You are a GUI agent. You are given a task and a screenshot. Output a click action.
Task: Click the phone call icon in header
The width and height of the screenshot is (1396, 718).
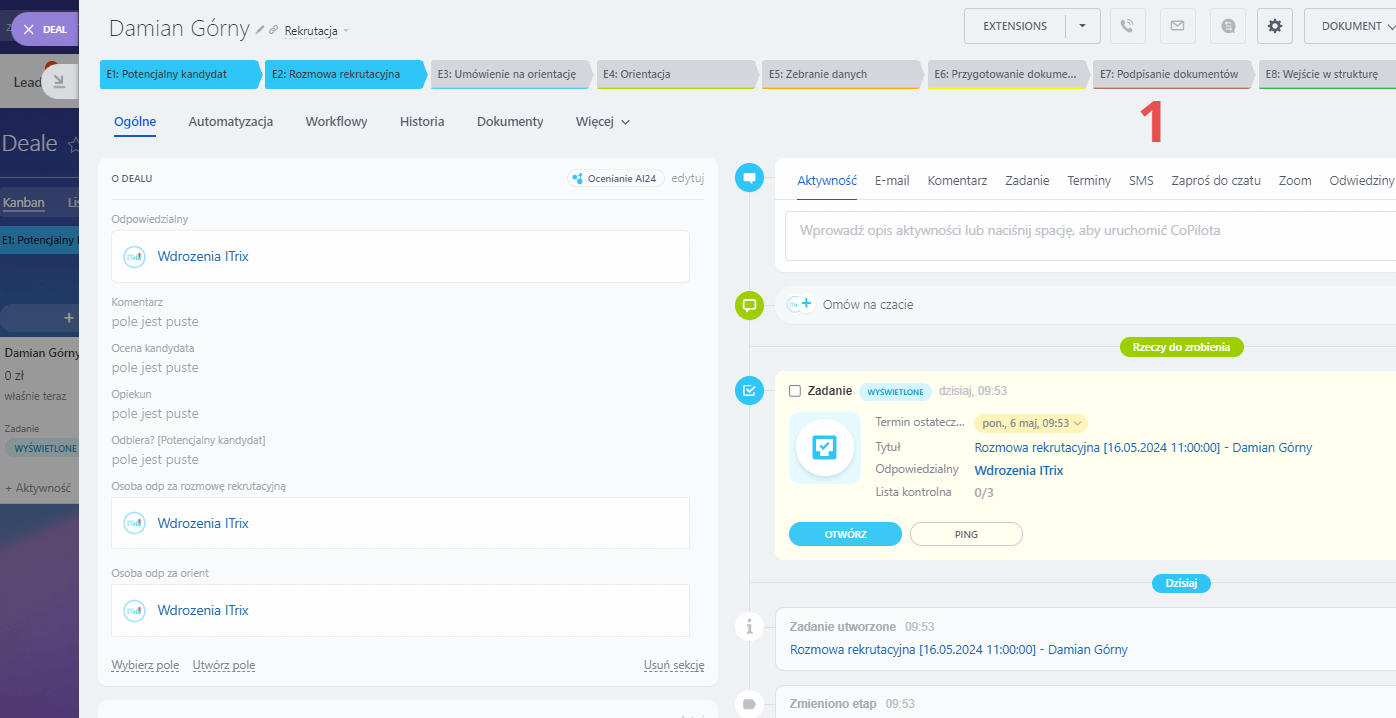pyautogui.click(x=1127, y=26)
